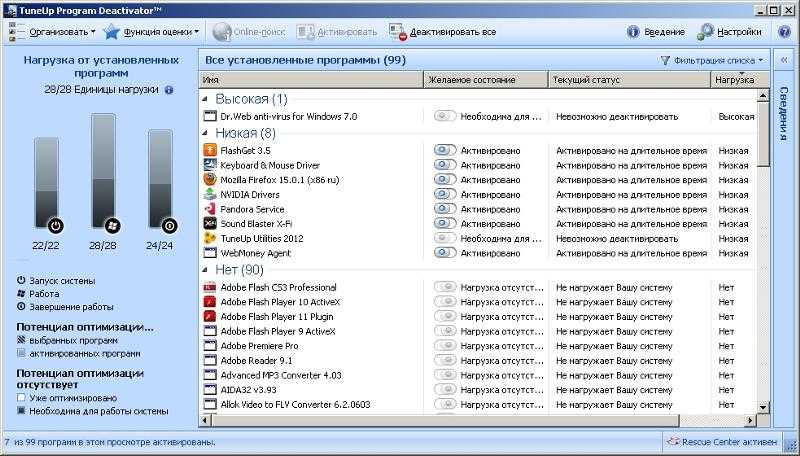Click the Adobe Flash CS3 Professional icon
Screen dimensions: 800x456
tap(210, 287)
